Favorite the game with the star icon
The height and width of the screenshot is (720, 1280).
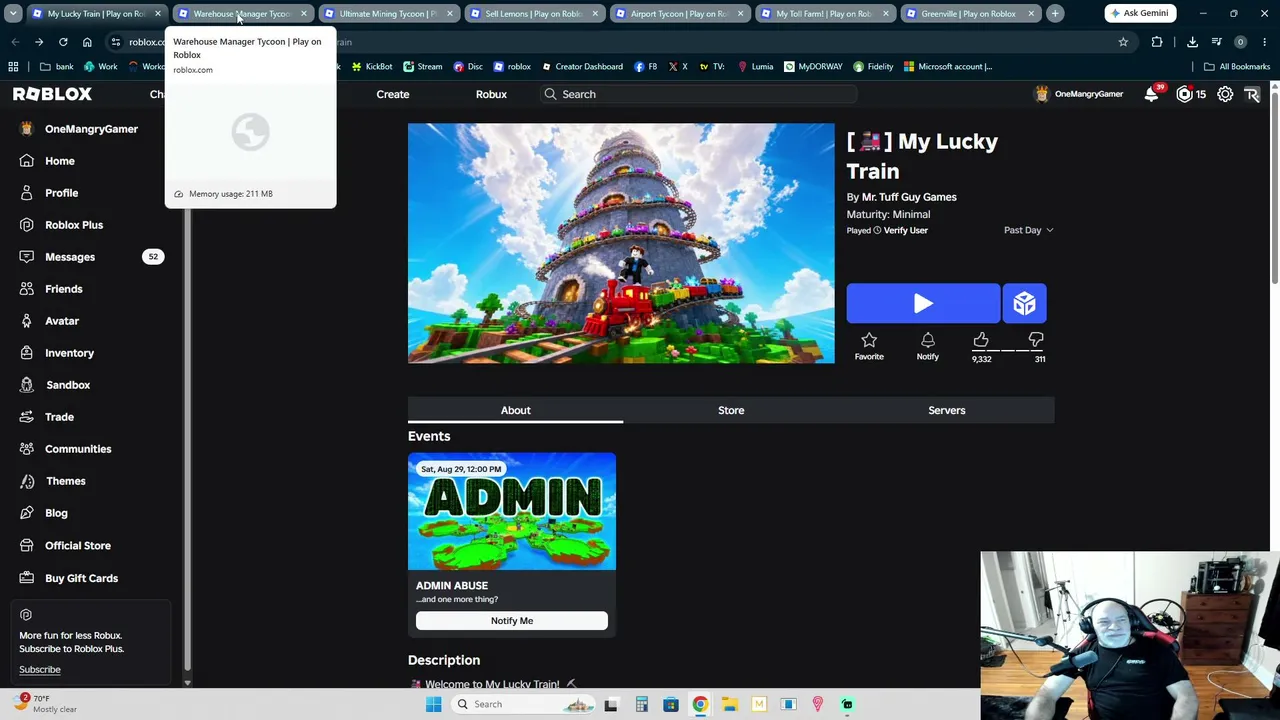point(869,345)
